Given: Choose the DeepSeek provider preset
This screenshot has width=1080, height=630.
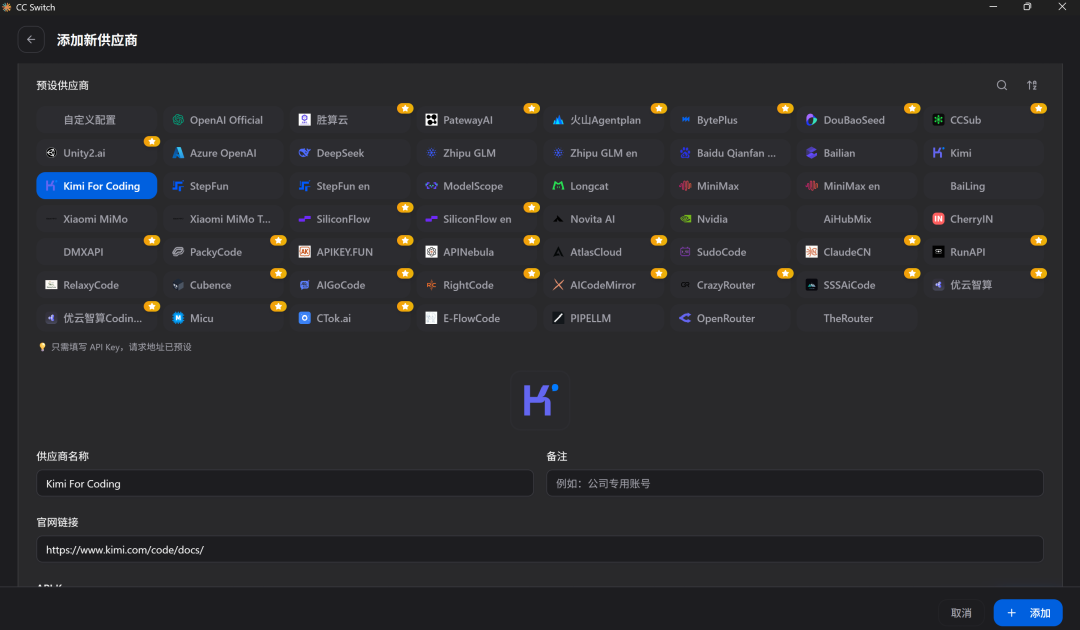Looking at the screenshot, I should [350, 153].
